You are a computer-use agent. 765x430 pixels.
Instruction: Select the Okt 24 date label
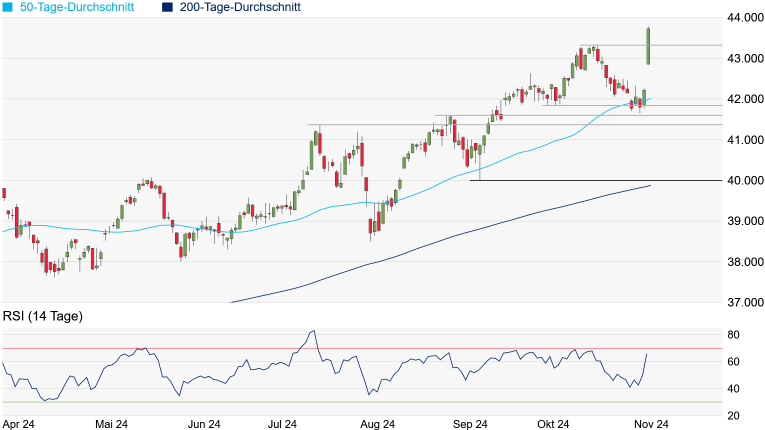click(551, 424)
